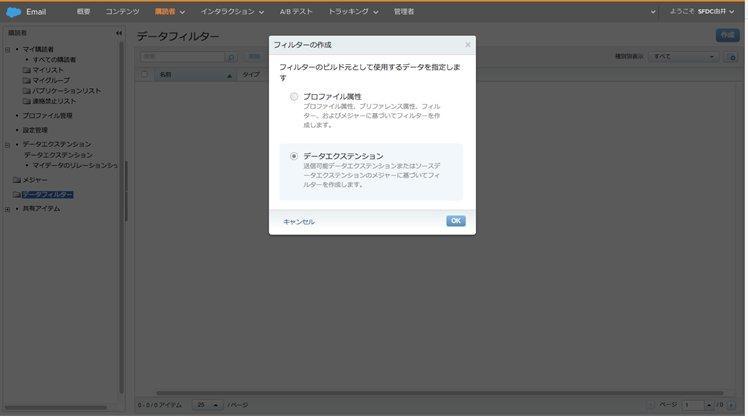
Task: Toggle the select-all checkbox in table header
Action: (x=145, y=74)
